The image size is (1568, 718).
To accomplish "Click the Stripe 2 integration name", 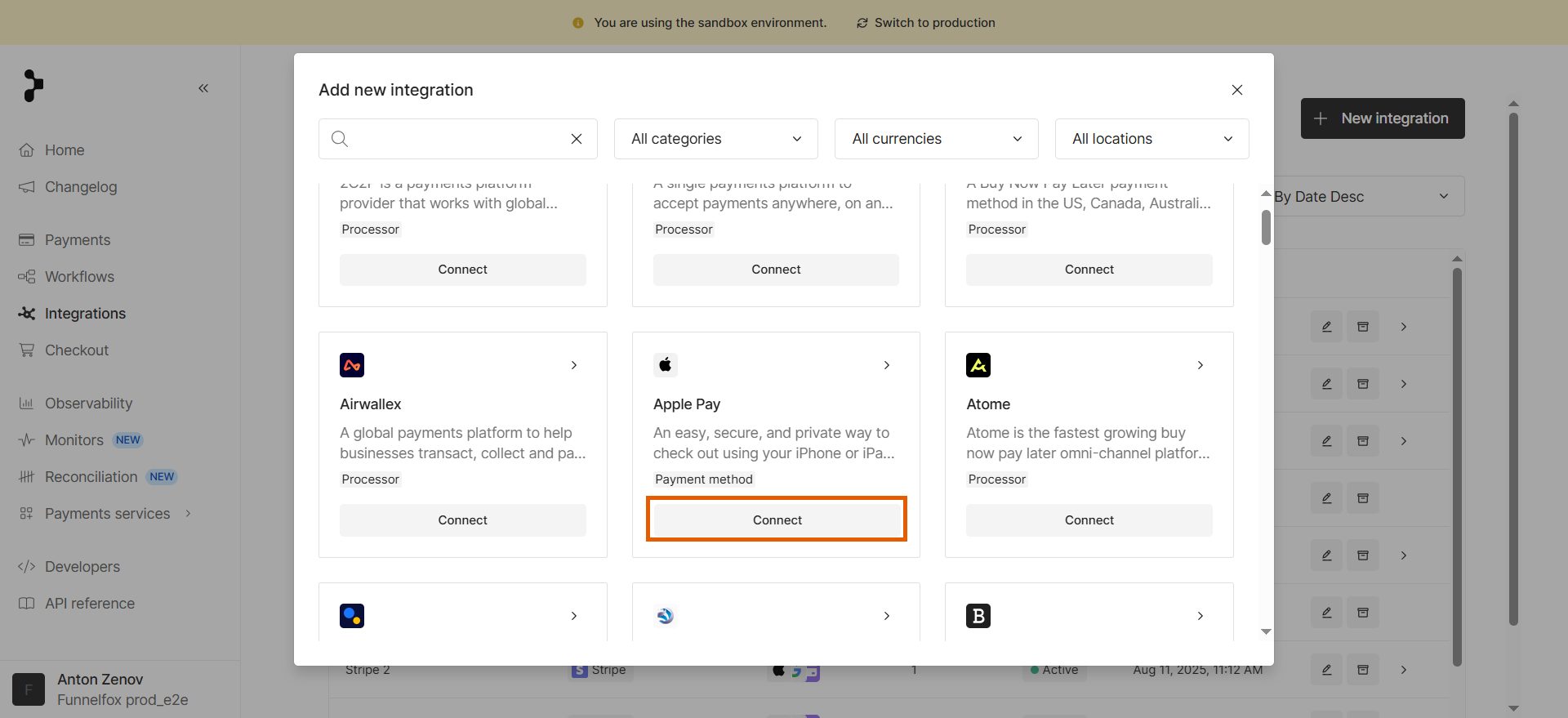I will [367, 671].
